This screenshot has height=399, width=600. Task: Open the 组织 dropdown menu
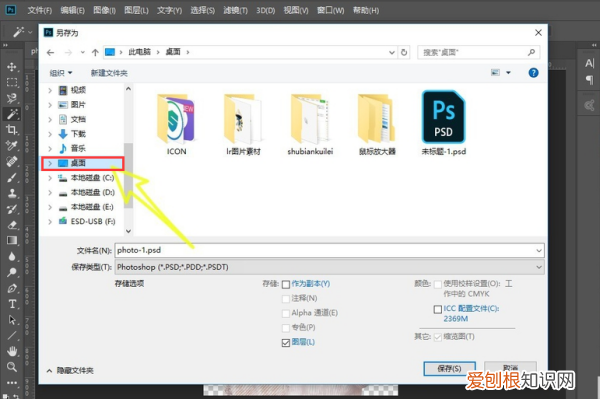[61, 73]
